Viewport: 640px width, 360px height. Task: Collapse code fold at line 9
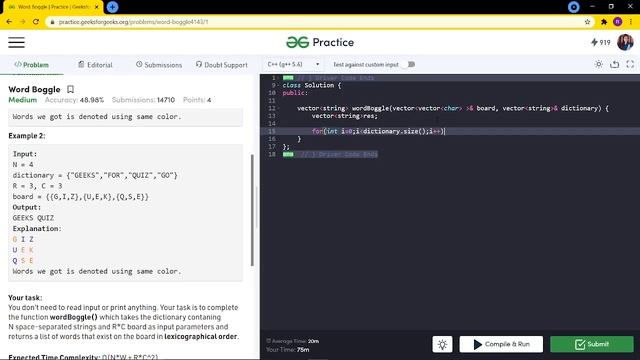pyautogui.click(x=279, y=85)
